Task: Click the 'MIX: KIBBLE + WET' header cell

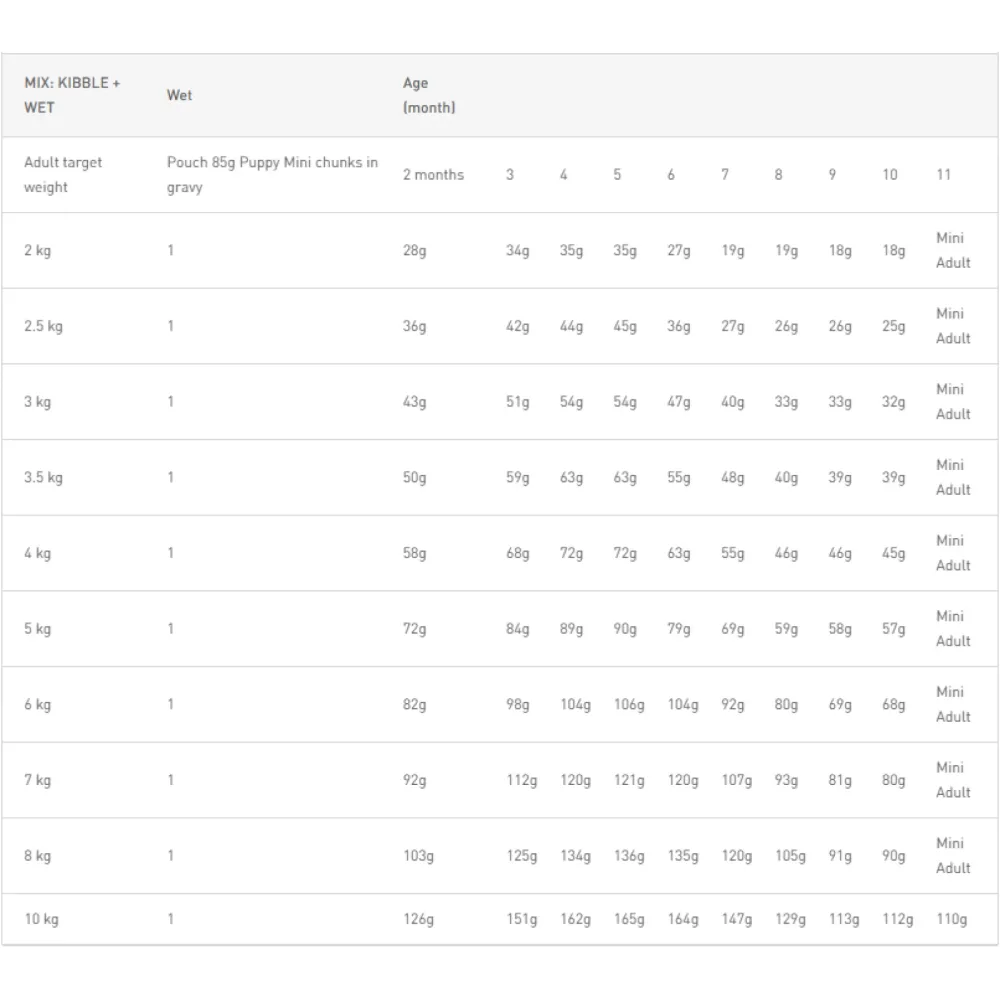Action: point(72,95)
